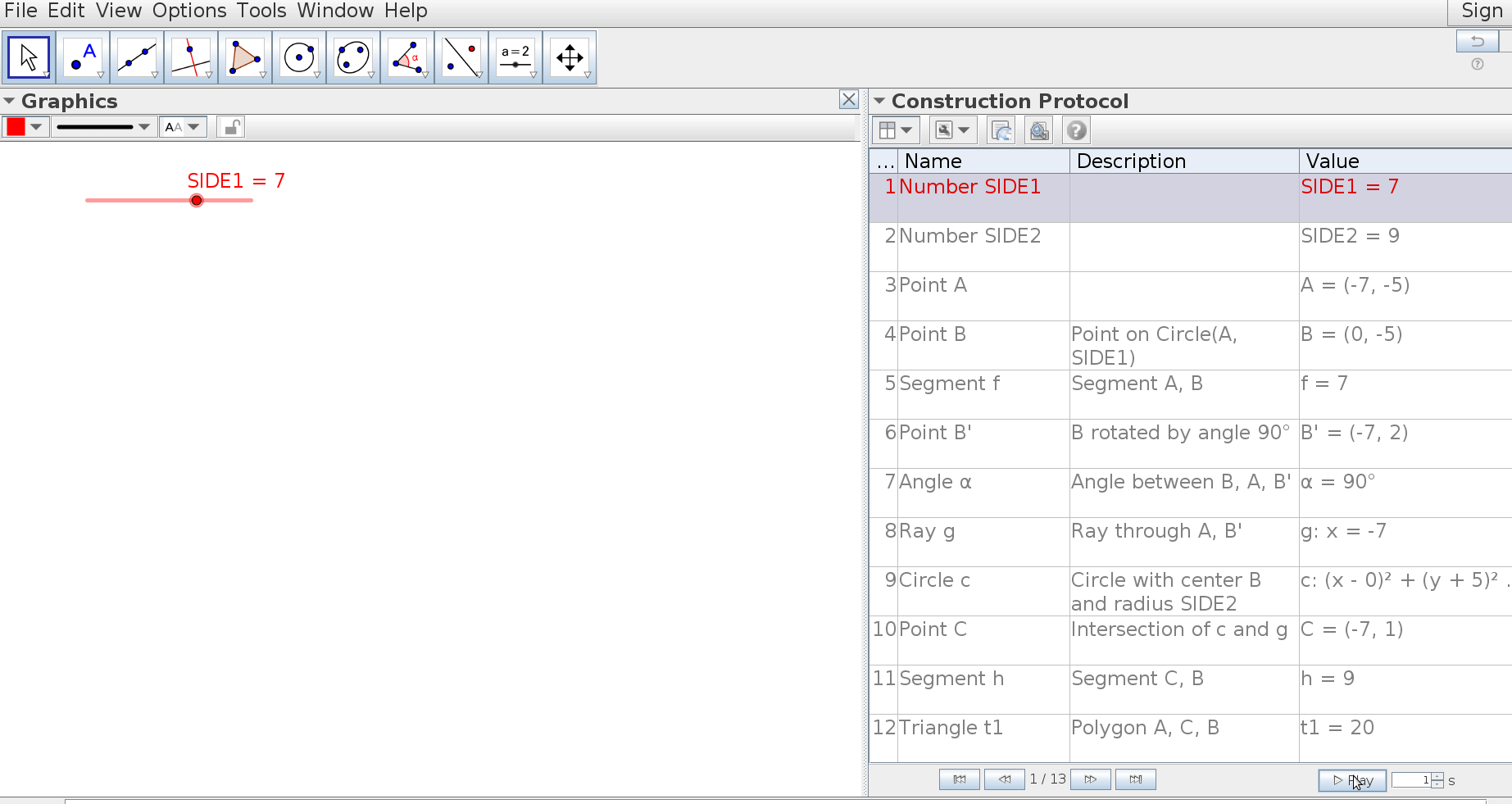Jump to first construction step
Screen dimensions: 1512x804
point(960,779)
